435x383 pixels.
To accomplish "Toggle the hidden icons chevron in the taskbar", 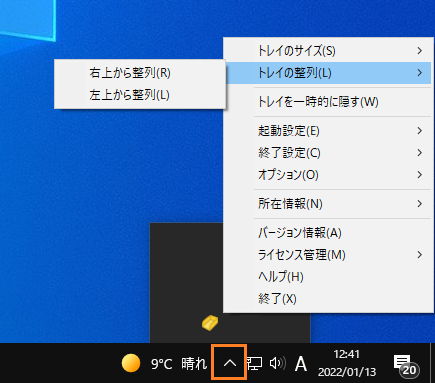I will click(x=229, y=363).
